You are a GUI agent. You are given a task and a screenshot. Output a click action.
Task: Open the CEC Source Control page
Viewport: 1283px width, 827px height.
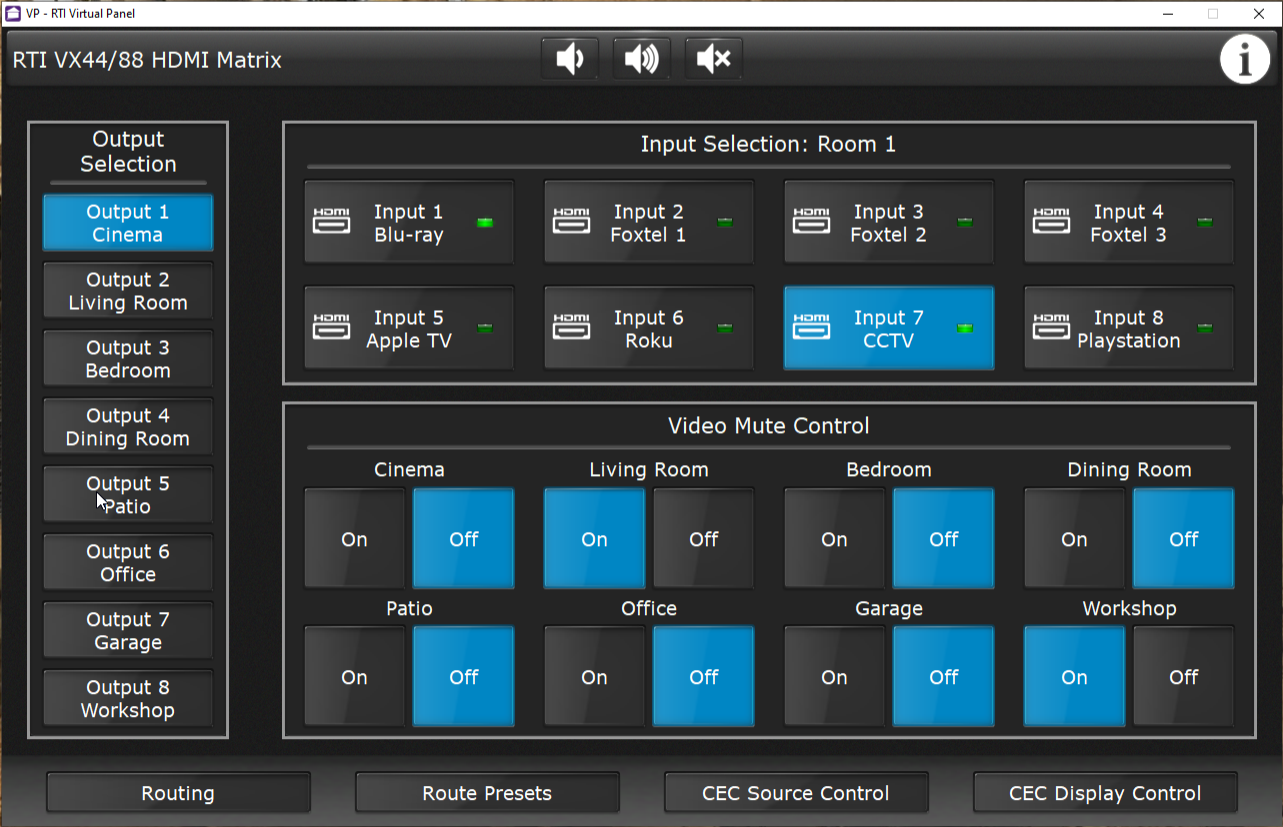tap(796, 793)
